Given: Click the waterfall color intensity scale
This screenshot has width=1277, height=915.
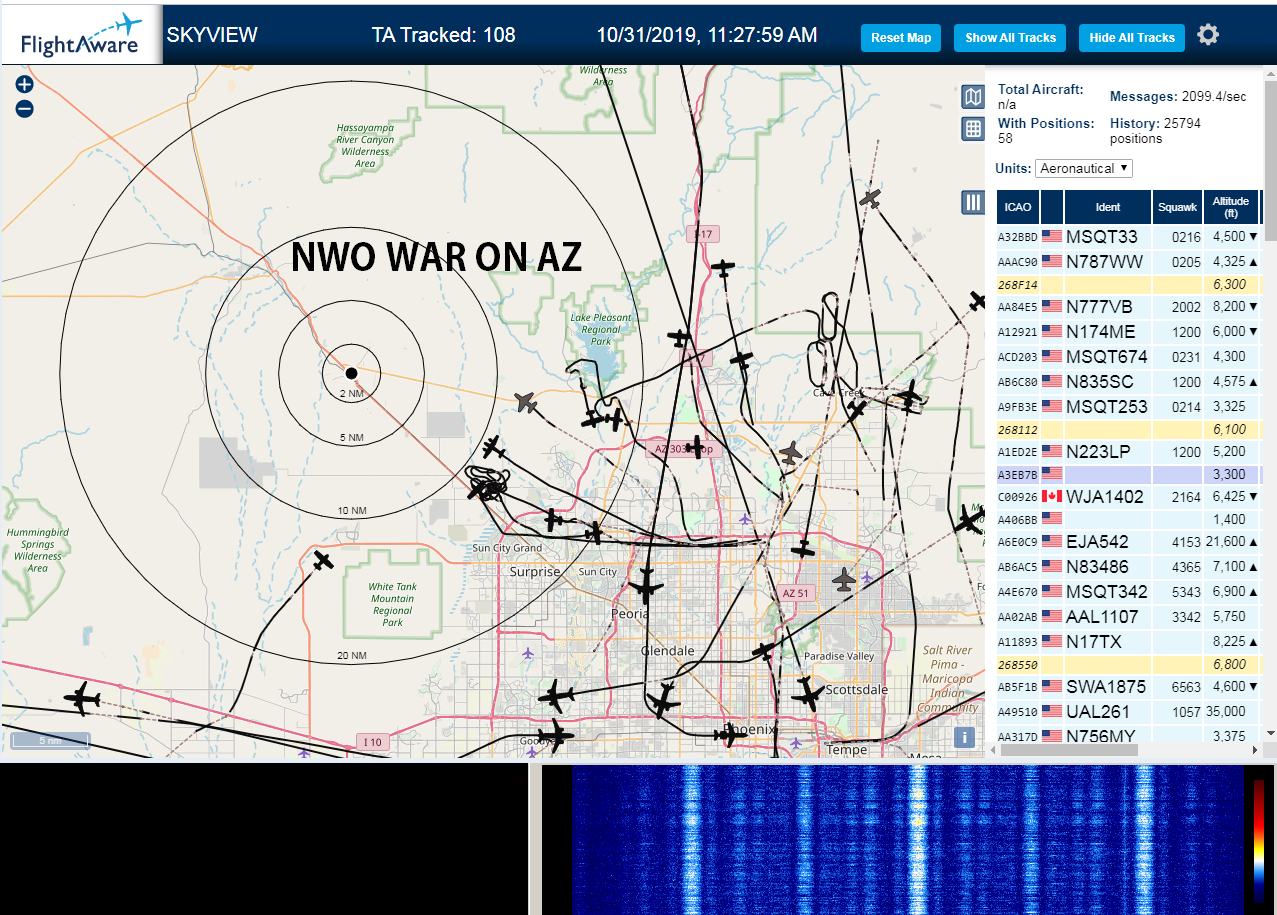Looking at the screenshot, I should pyautogui.click(x=1258, y=840).
